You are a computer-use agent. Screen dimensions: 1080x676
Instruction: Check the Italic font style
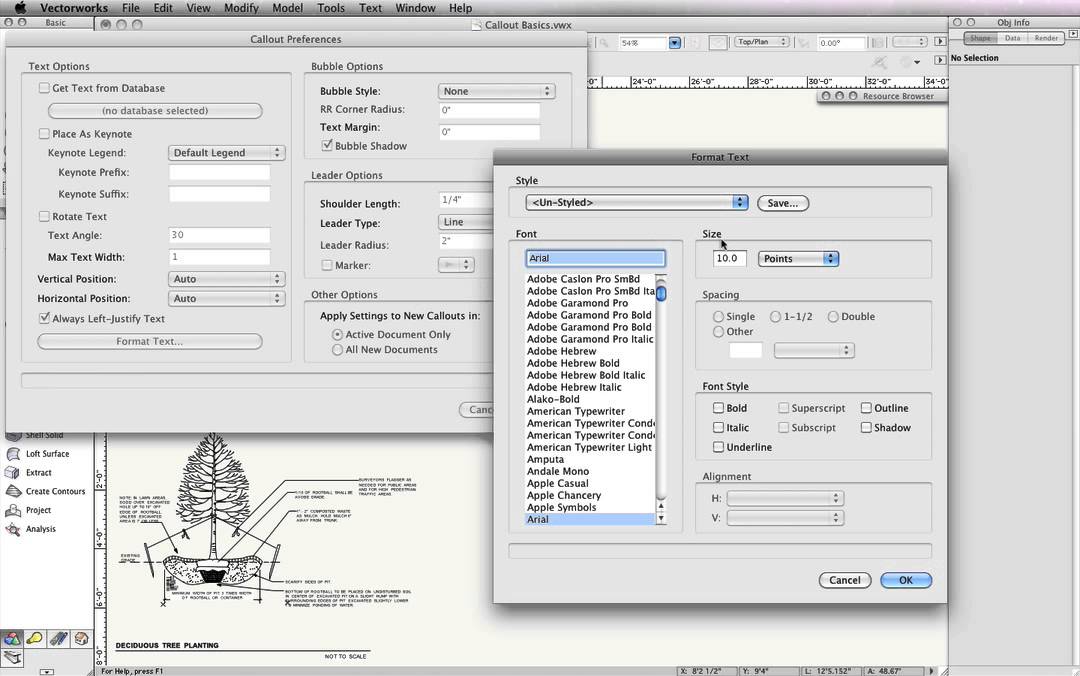[718, 427]
